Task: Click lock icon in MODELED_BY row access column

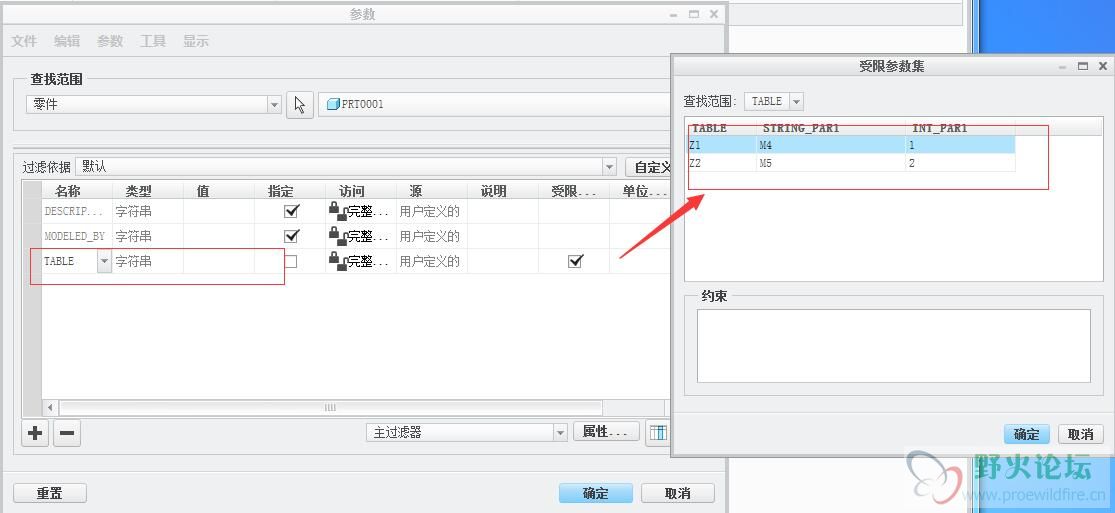Action: click(337, 236)
